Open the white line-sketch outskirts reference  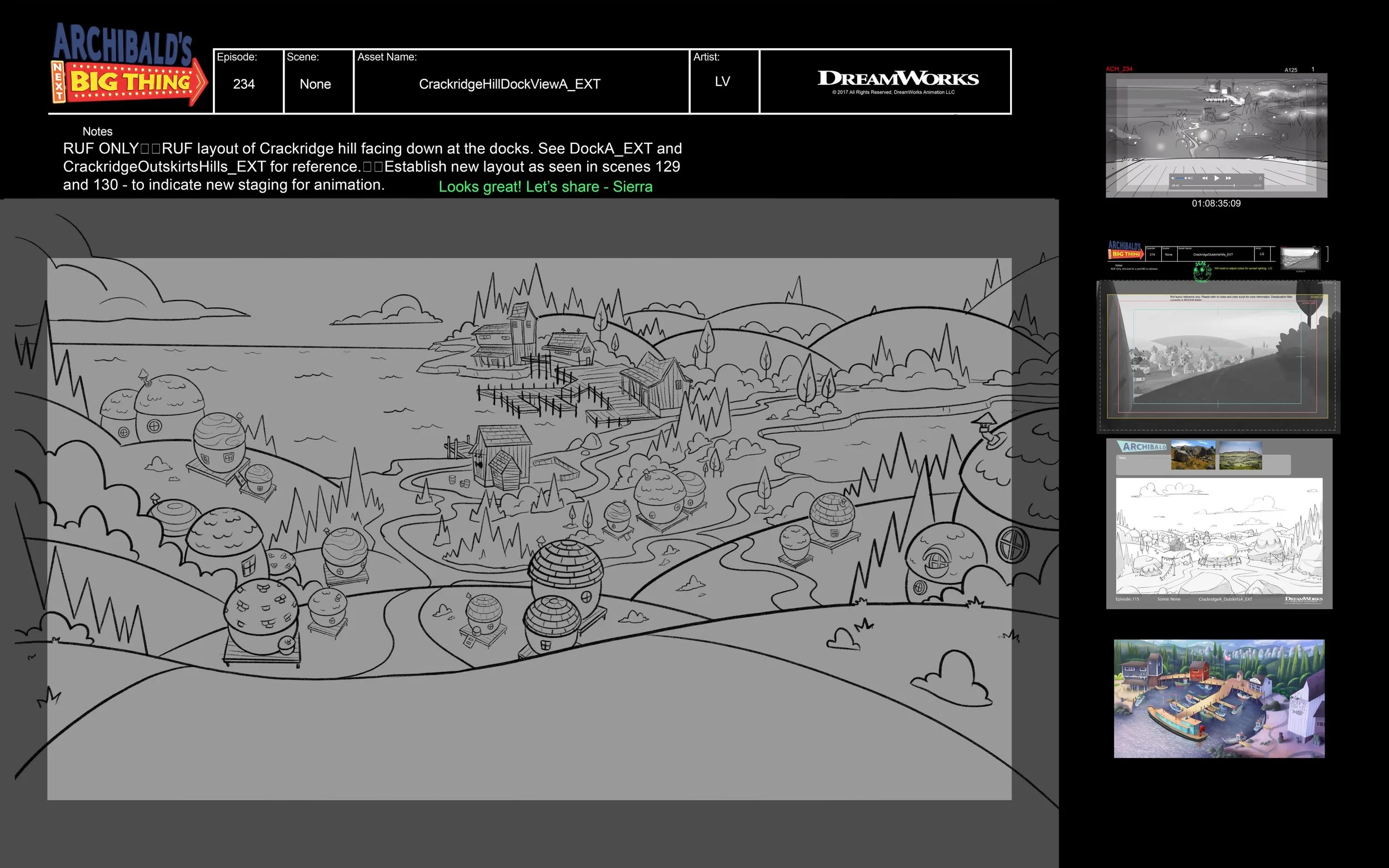pyautogui.click(x=1219, y=535)
